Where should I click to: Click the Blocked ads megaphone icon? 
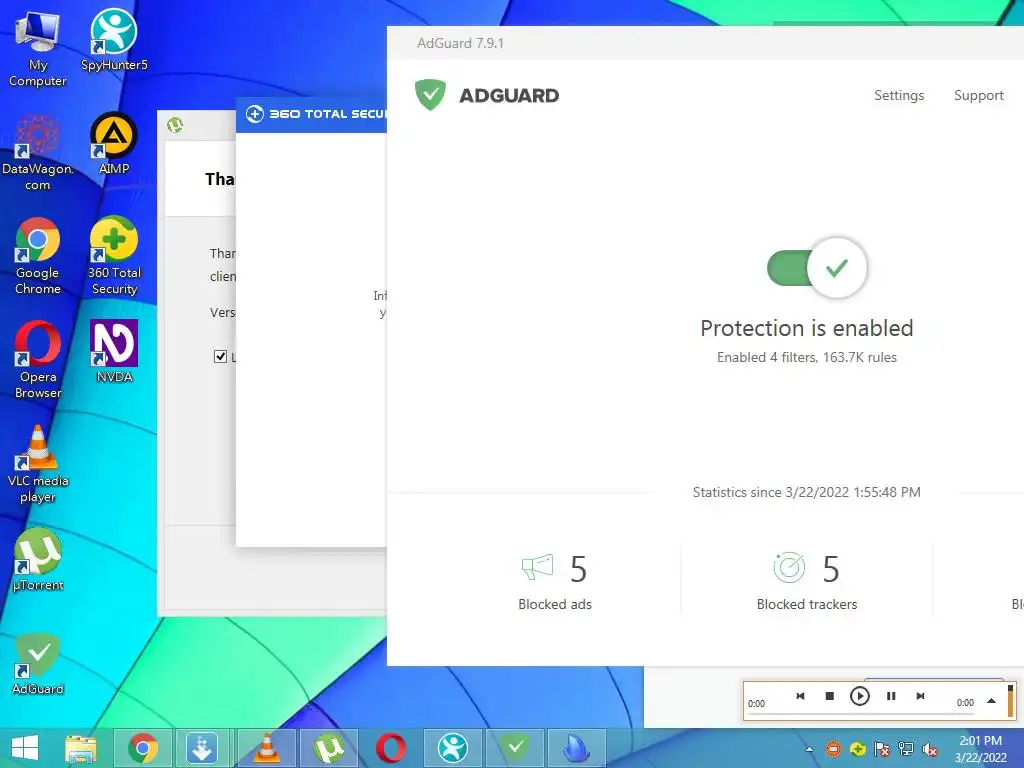pyautogui.click(x=537, y=568)
